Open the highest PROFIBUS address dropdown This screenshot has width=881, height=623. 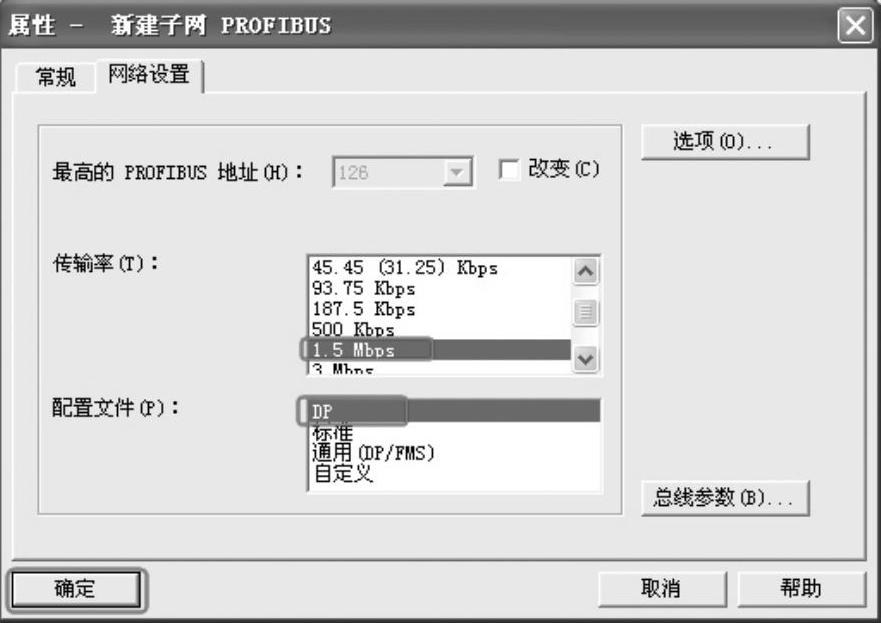457,172
